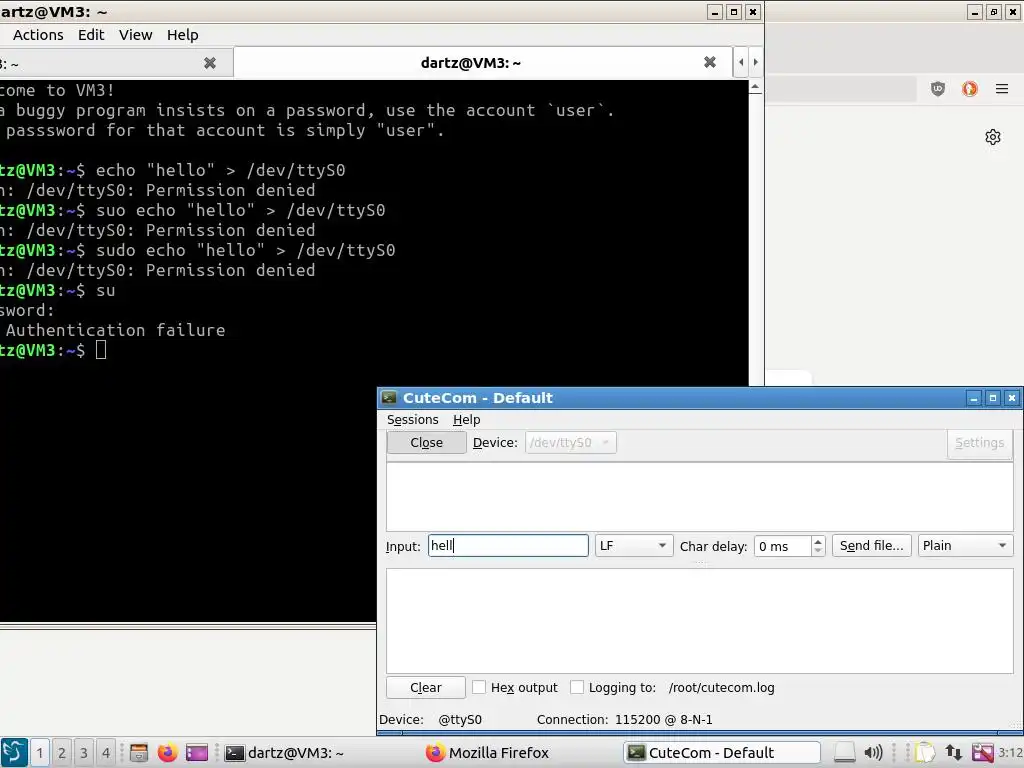Switch to workspace 3
Image resolution: width=1024 pixels, height=768 pixels.
84,752
